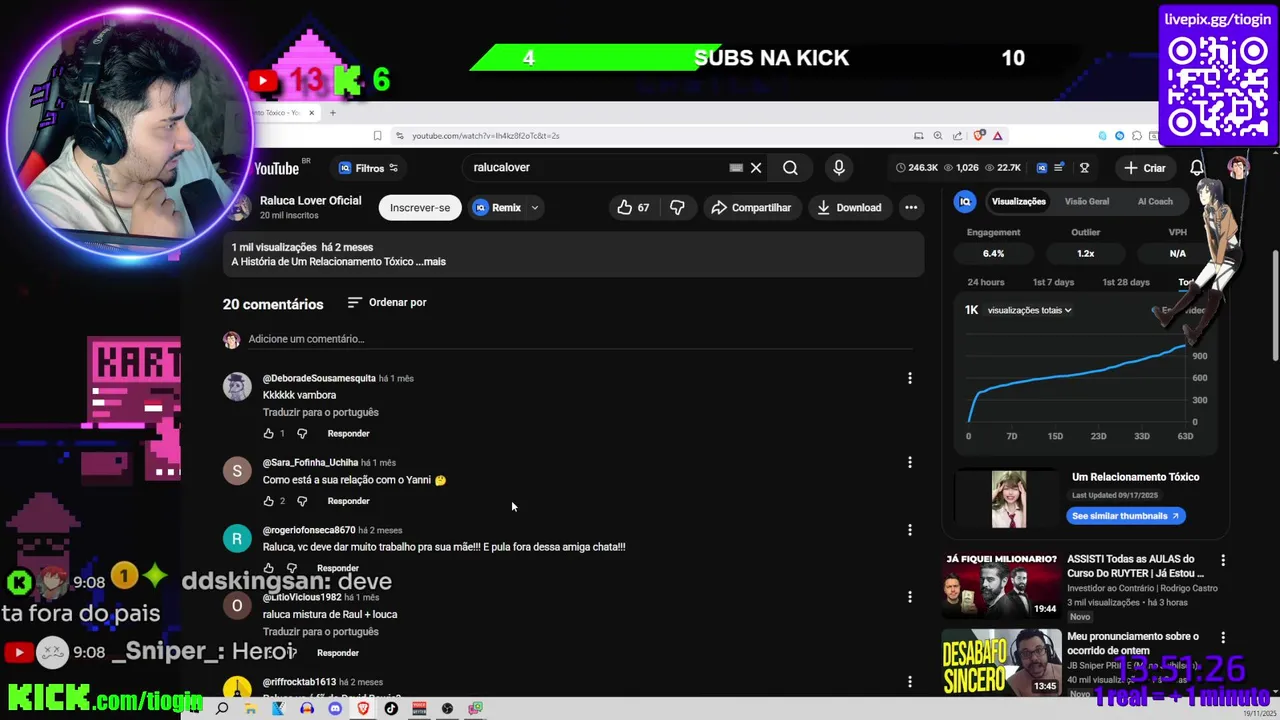Open OBS Studio from taskbar
1280x720 pixels.
[x=447, y=709]
